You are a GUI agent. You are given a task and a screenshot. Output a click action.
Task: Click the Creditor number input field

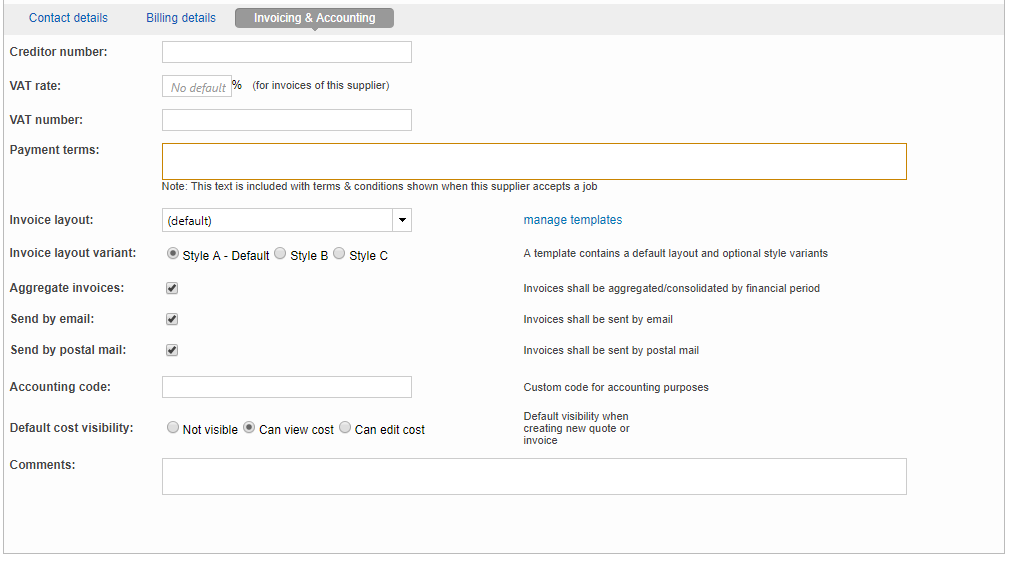coord(287,52)
